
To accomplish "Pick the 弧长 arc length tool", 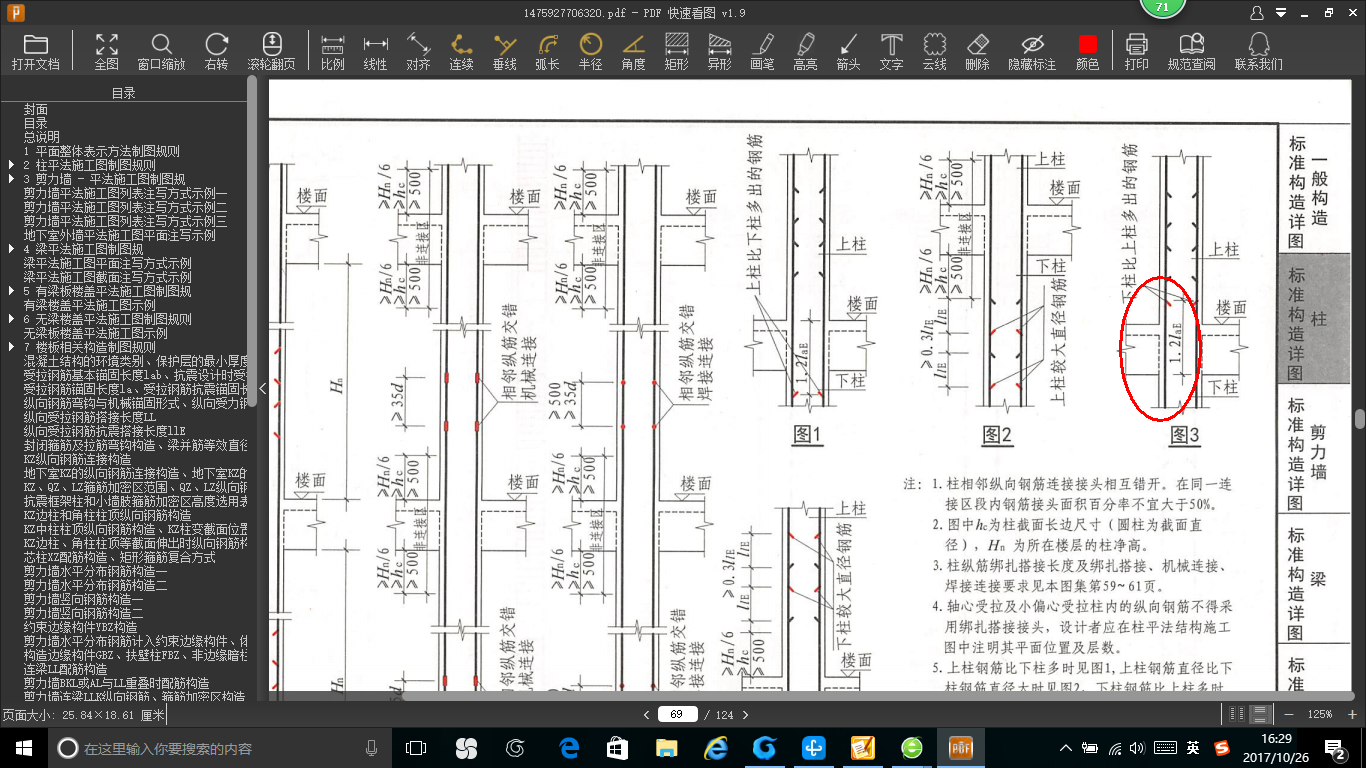I will 547,51.
